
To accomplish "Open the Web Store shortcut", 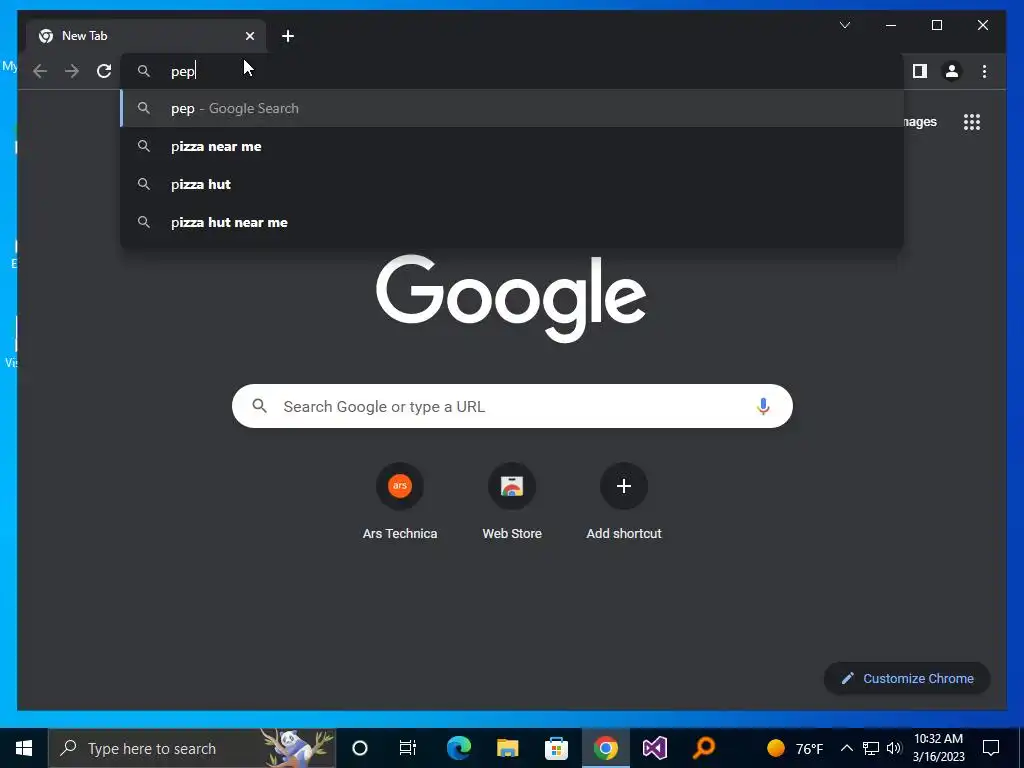I will coord(512,502).
